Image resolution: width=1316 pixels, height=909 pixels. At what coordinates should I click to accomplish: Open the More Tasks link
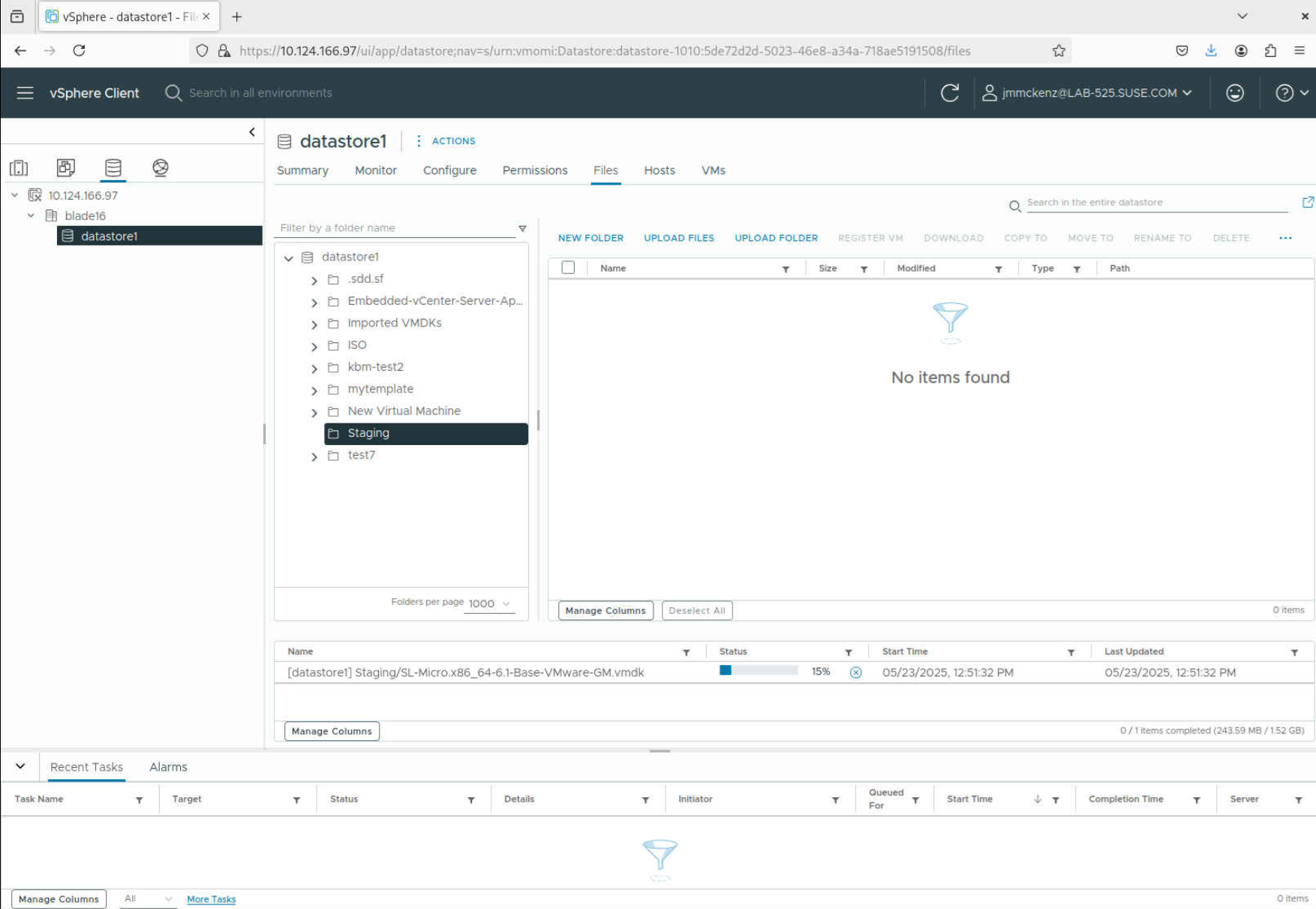pyautogui.click(x=211, y=899)
